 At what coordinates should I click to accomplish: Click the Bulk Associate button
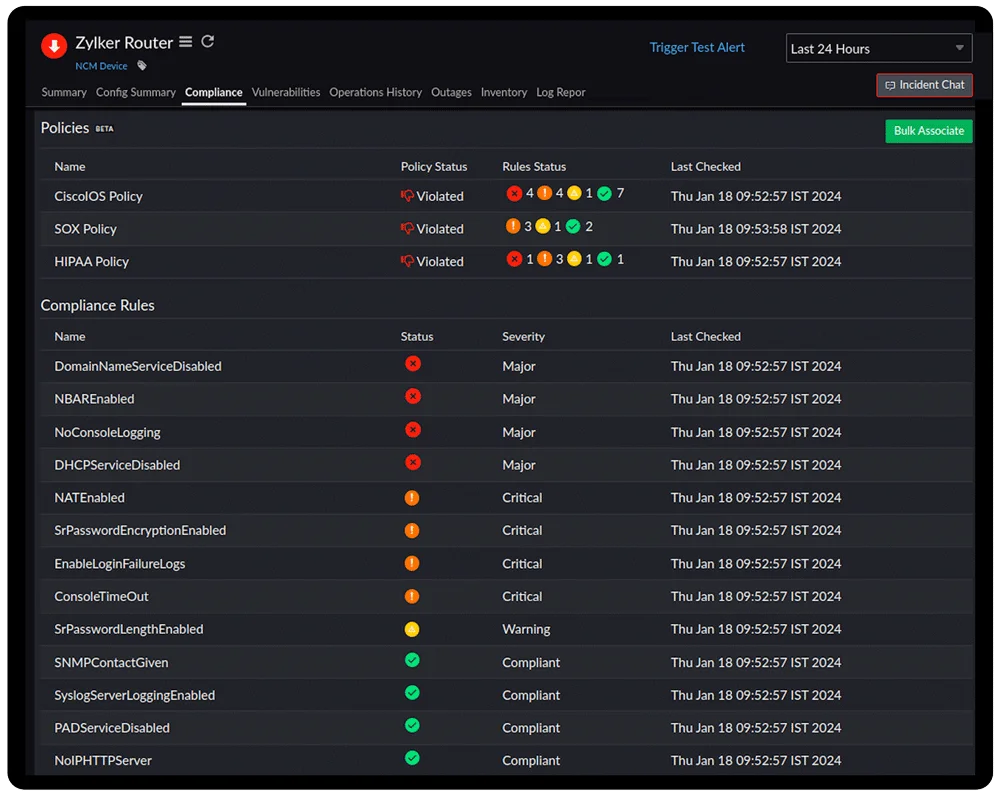pos(928,131)
